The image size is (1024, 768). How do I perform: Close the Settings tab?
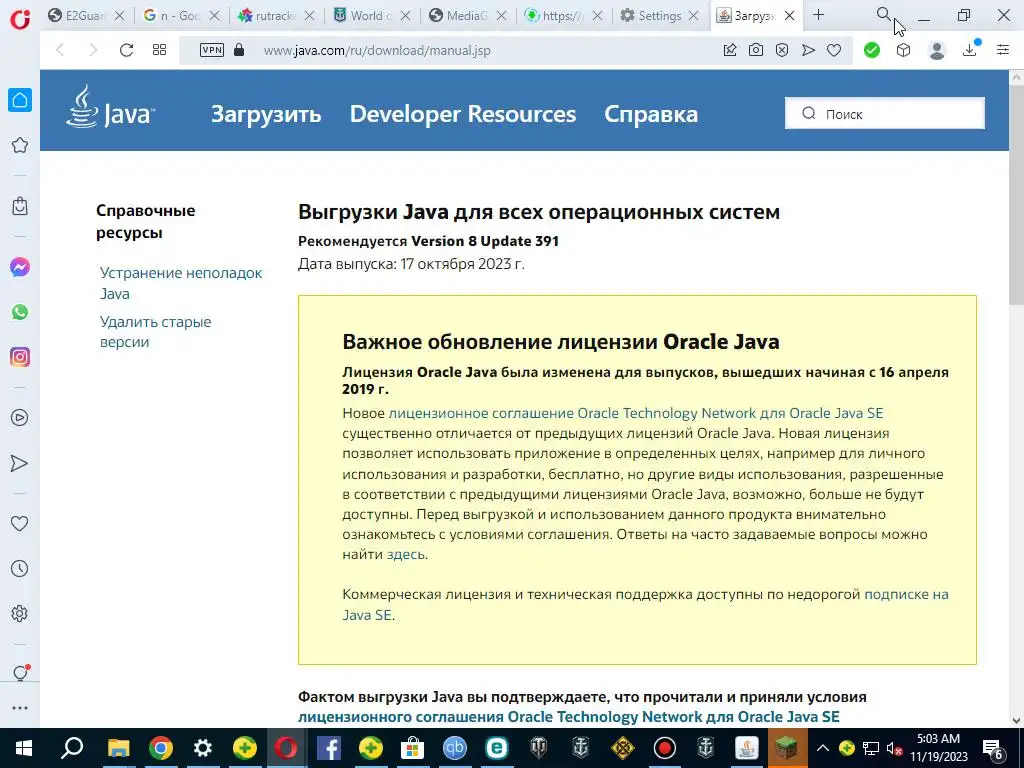coord(694,16)
